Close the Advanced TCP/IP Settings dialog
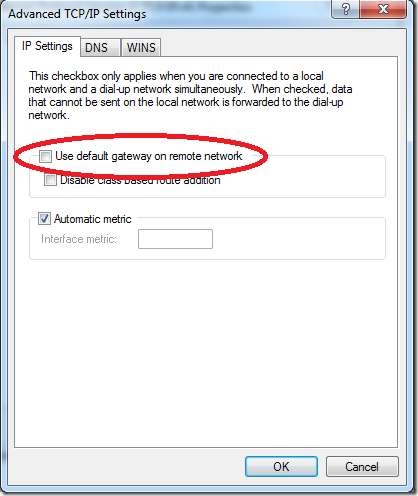 point(383,8)
